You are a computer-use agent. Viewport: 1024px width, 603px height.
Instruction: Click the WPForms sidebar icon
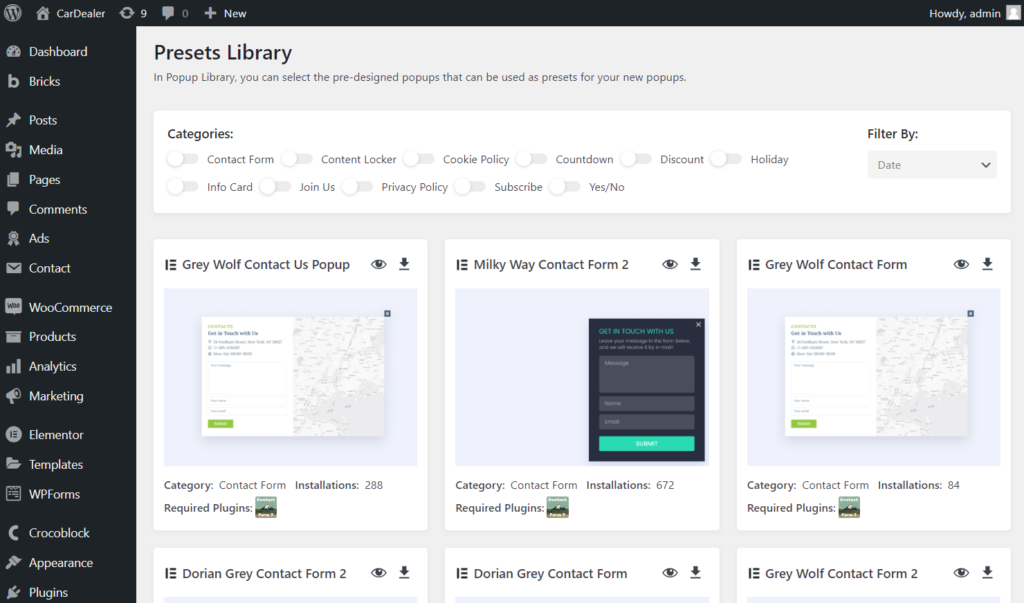coord(13,494)
